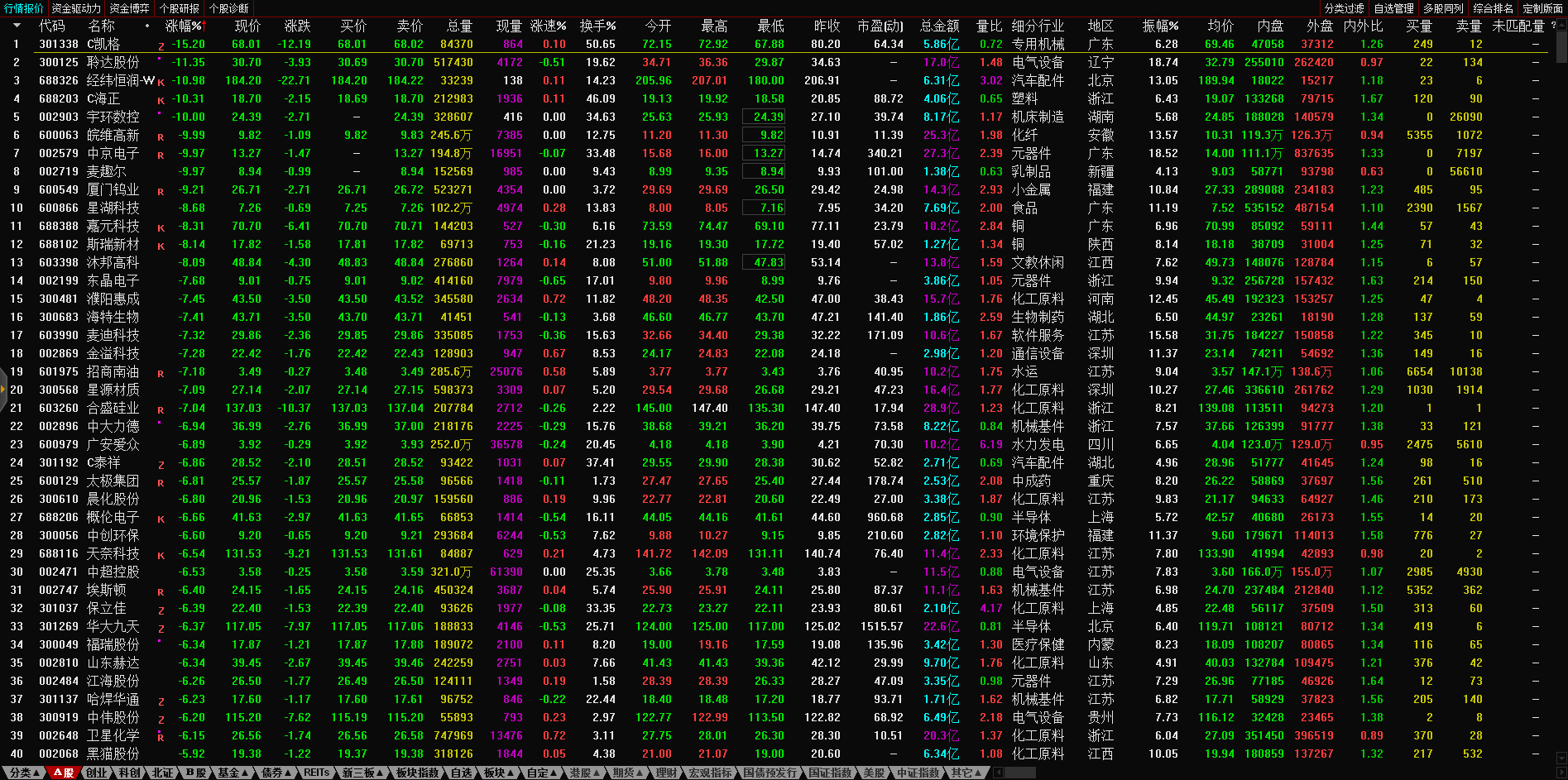Click the left-edge panel expand handle
1568x780 pixels.
pyautogui.click(x=2, y=390)
